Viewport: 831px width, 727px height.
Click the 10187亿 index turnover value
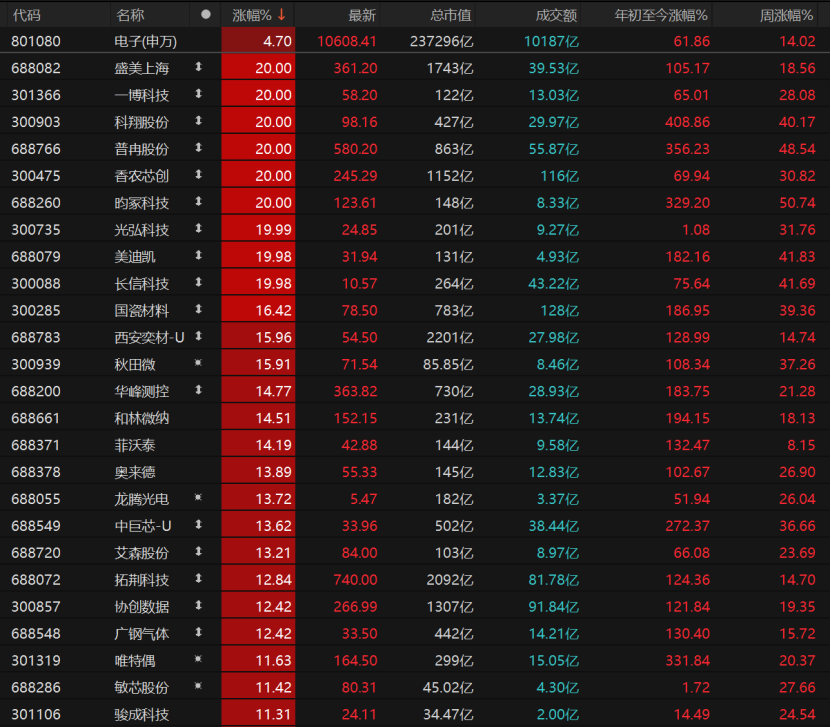[x=552, y=41]
